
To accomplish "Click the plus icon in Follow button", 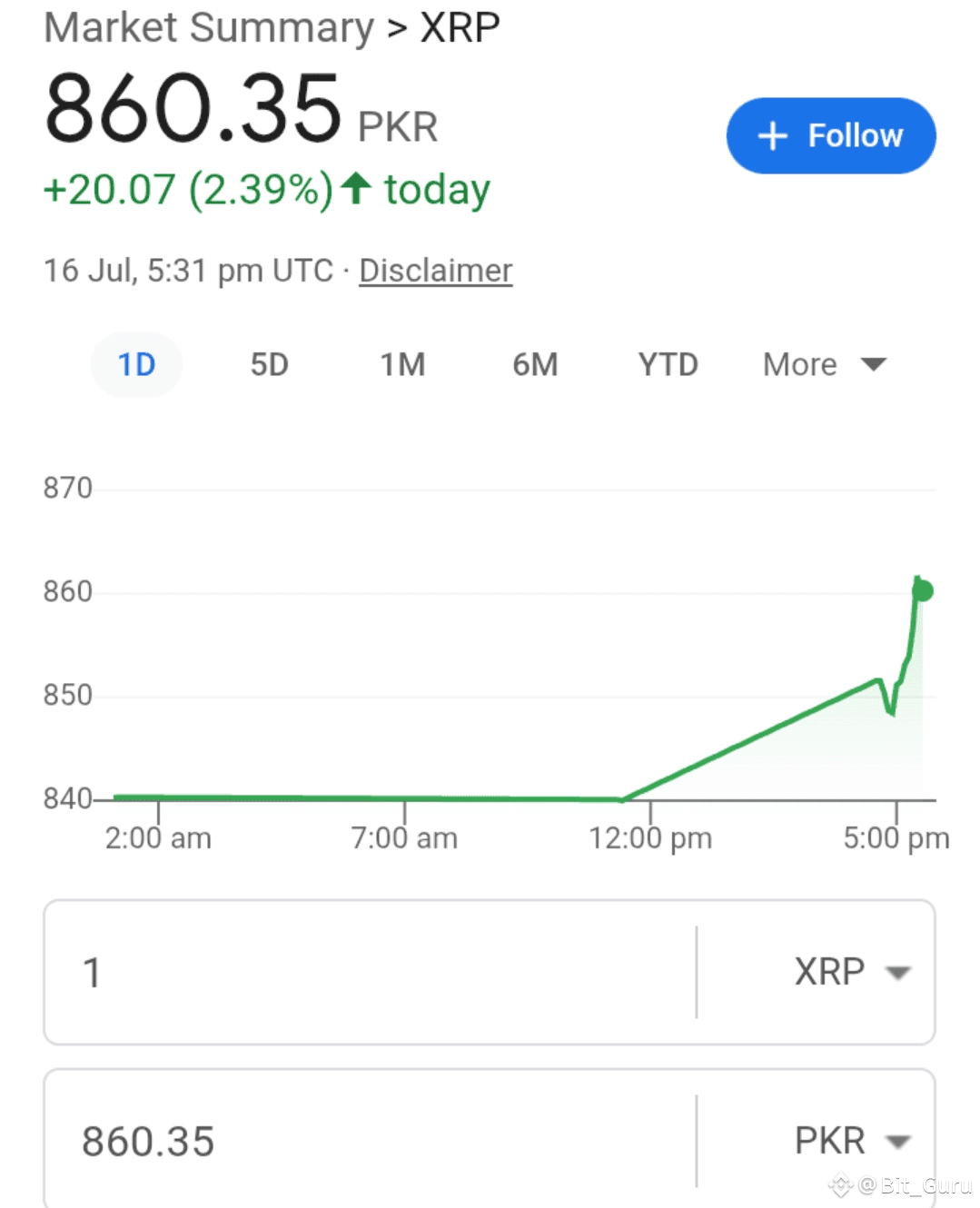I will tap(772, 136).
